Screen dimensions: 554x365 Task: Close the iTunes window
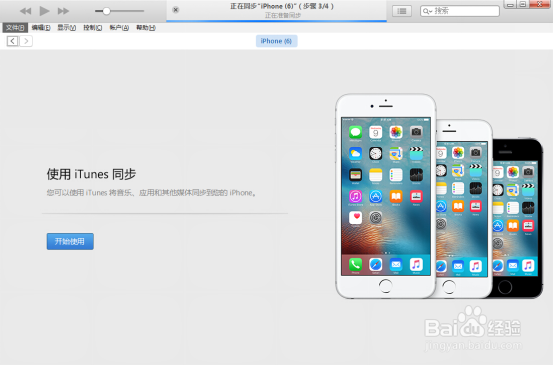(x=540, y=4)
